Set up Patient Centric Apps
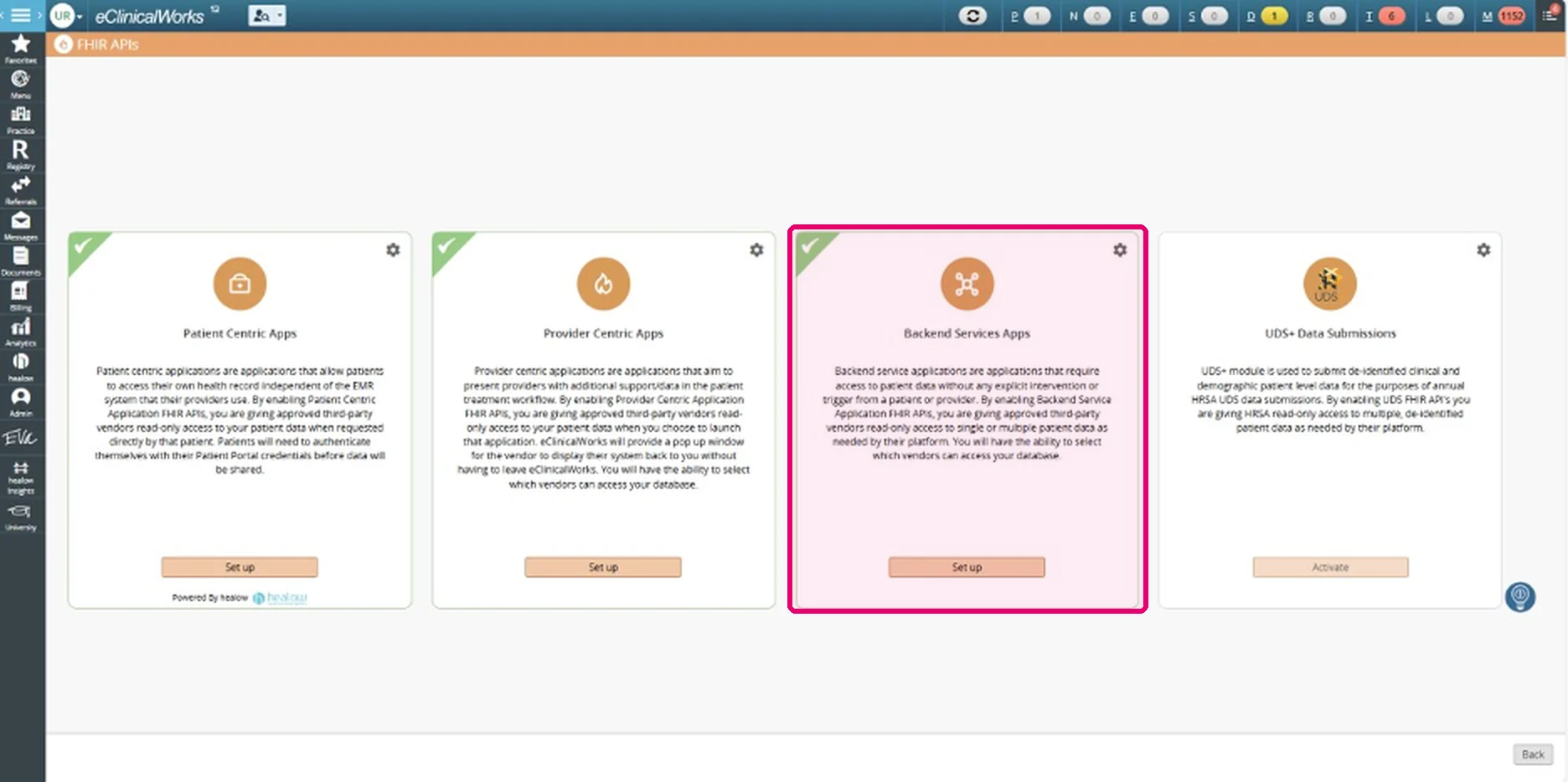 tap(240, 567)
